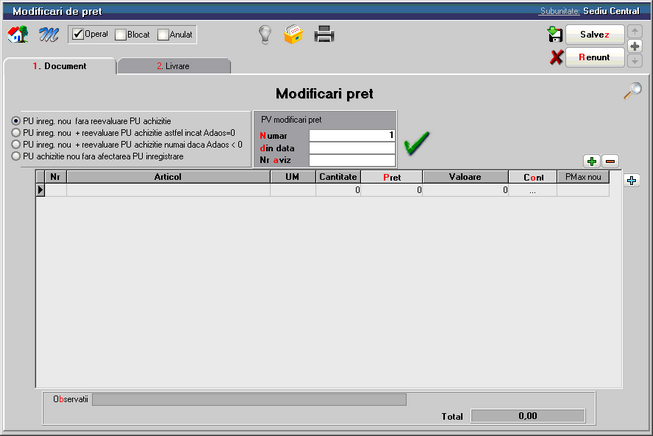This screenshot has height=436, width=653.
Task: Open the yellow box archive icon
Action: tap(294, 34)
